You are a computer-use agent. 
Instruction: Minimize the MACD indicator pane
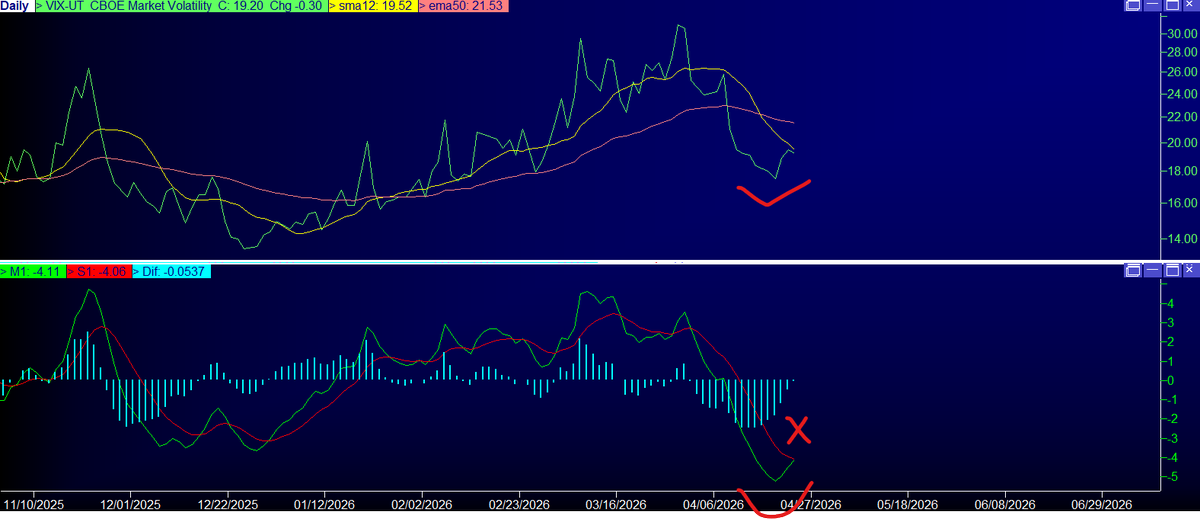click(1151, 271)
